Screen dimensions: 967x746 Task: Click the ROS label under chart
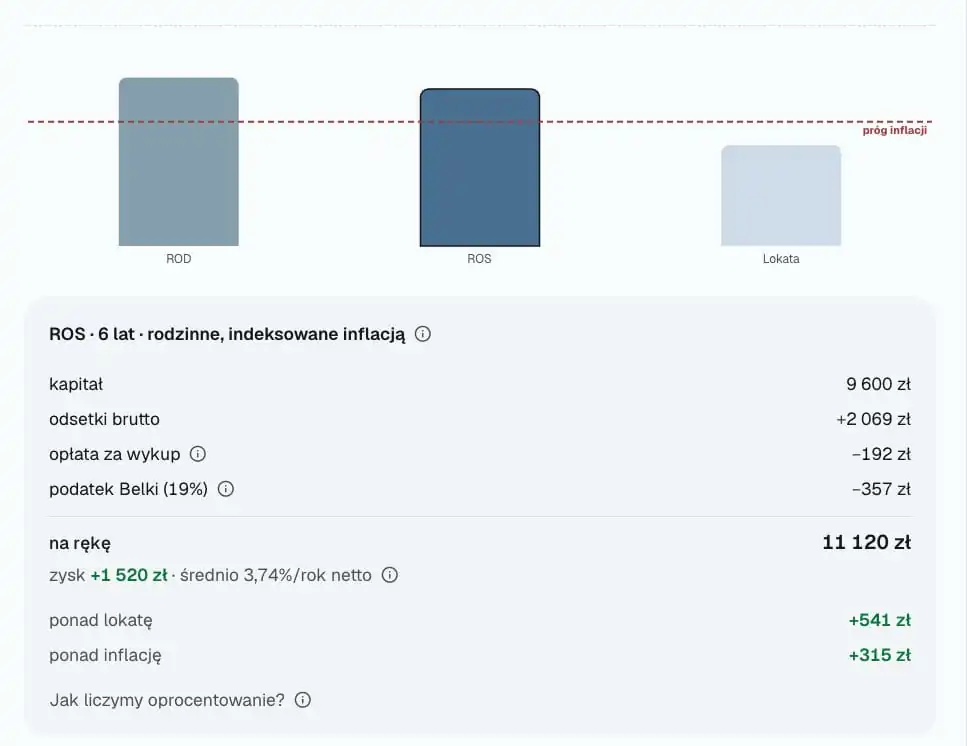(479, 259)
